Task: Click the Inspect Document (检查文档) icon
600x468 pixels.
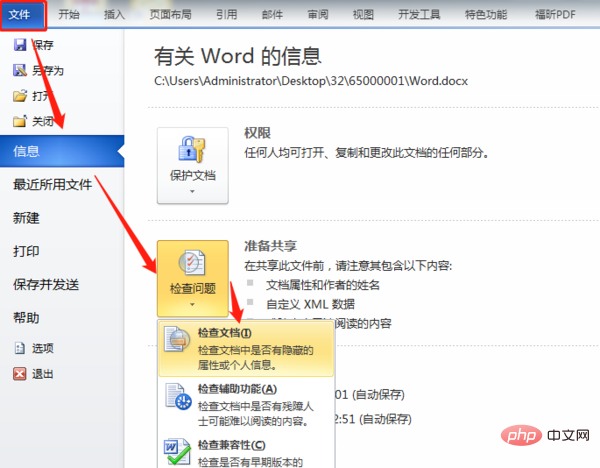Action: (x=175, y=341)
